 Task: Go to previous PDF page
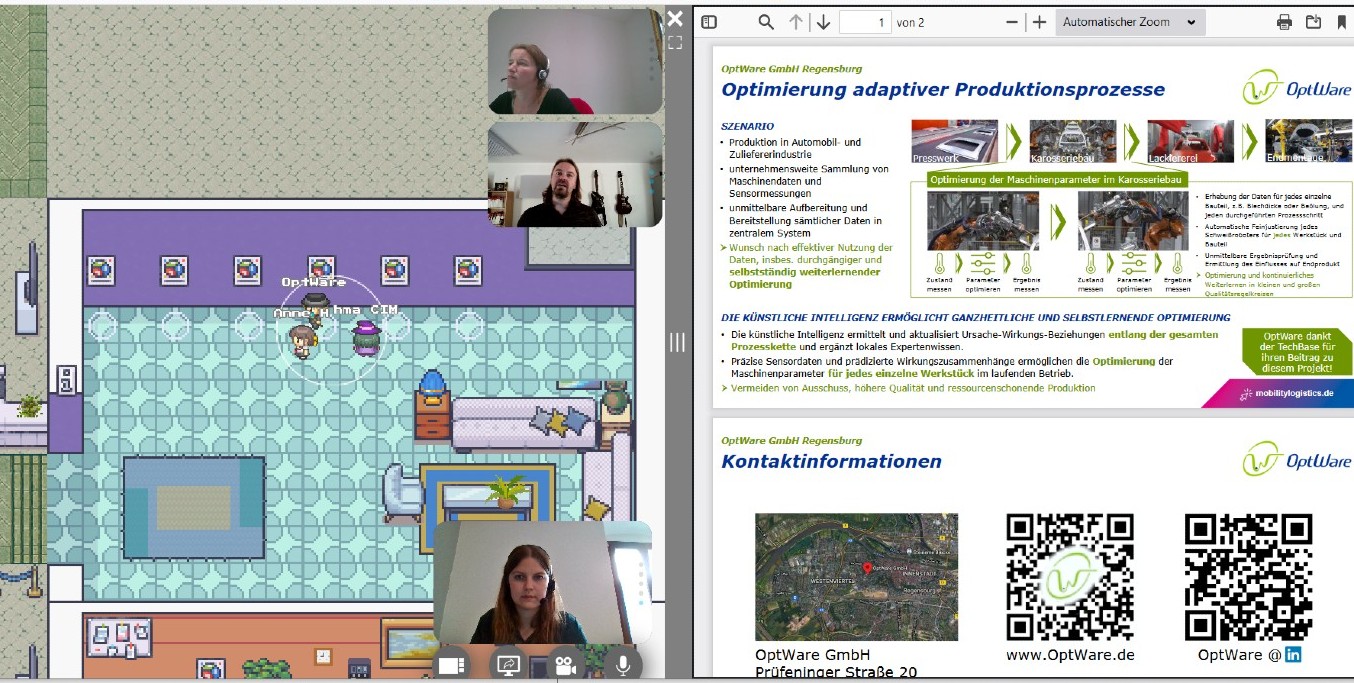point(796,22)
